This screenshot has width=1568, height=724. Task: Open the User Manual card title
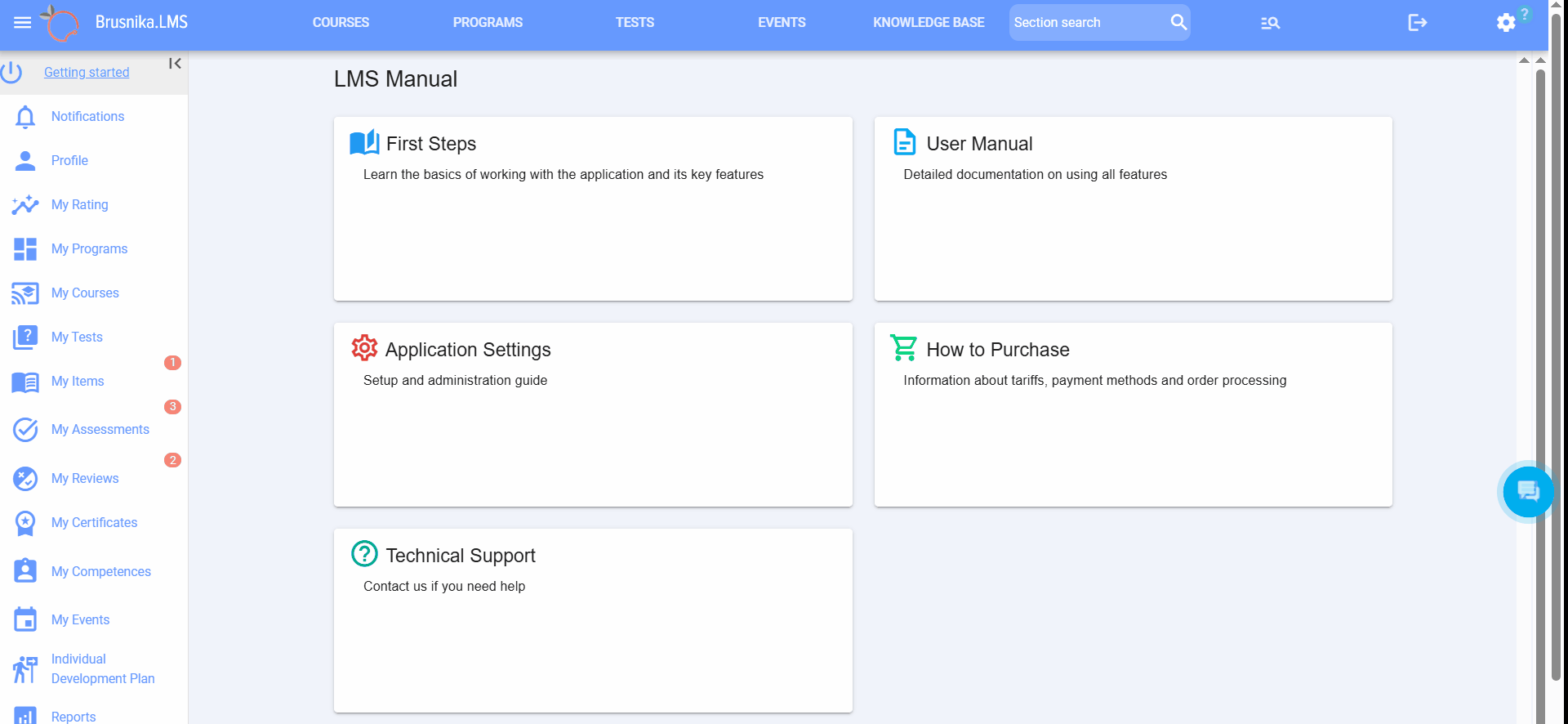click(979, 144)
